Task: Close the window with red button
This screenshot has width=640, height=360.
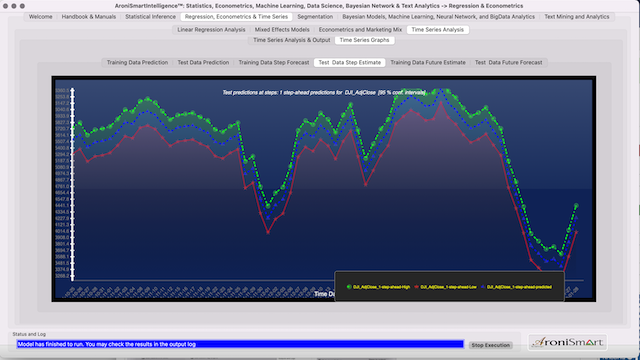Action: point(5,6)
